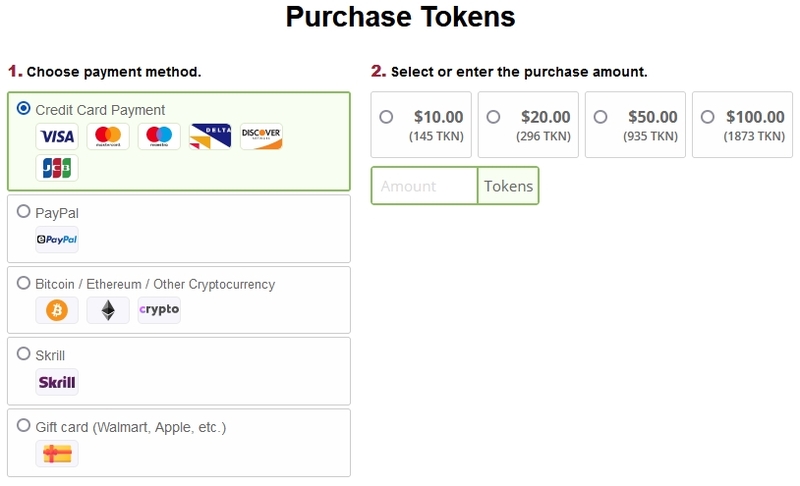Screen dimensions: 800x486
Task: Click the Amount input field
Action: coord(424,186)
